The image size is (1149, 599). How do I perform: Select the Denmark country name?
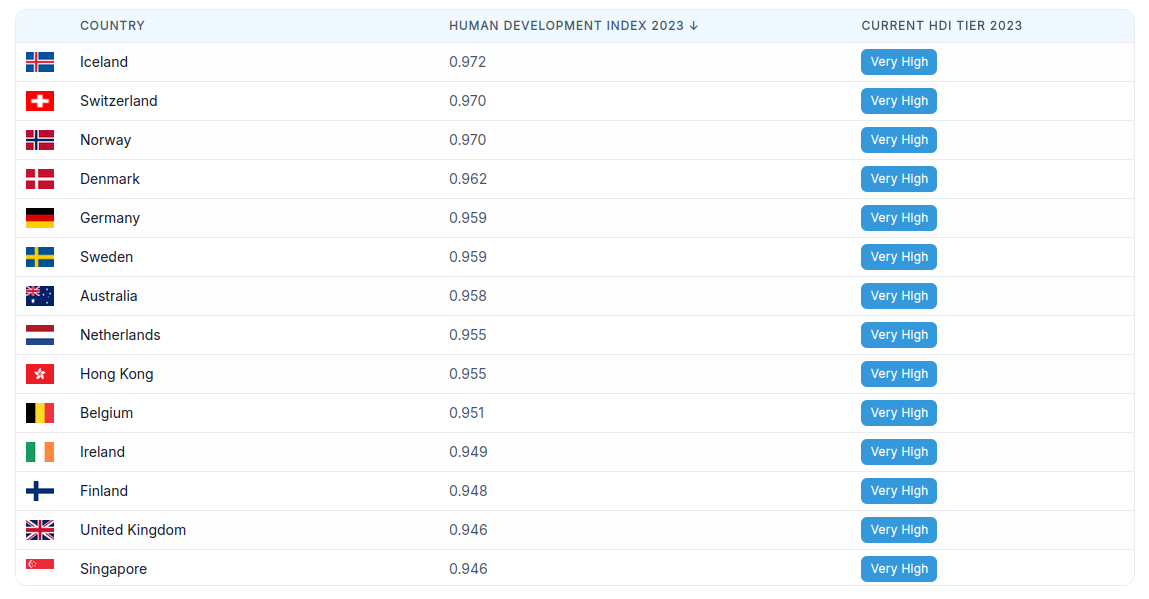(110, 179)
